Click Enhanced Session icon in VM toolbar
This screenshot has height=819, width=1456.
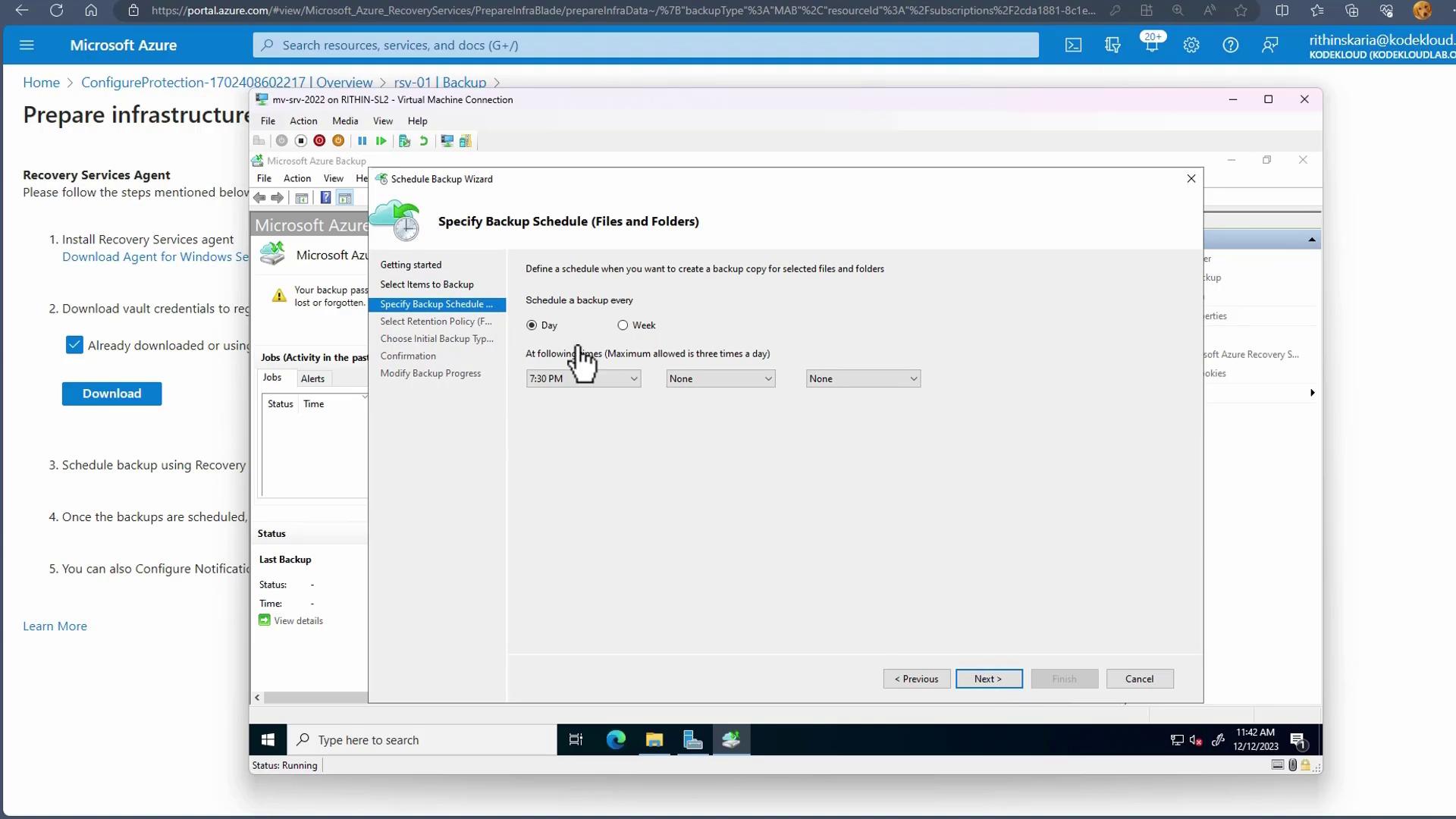pyautogui.click(x=447, y=141)
